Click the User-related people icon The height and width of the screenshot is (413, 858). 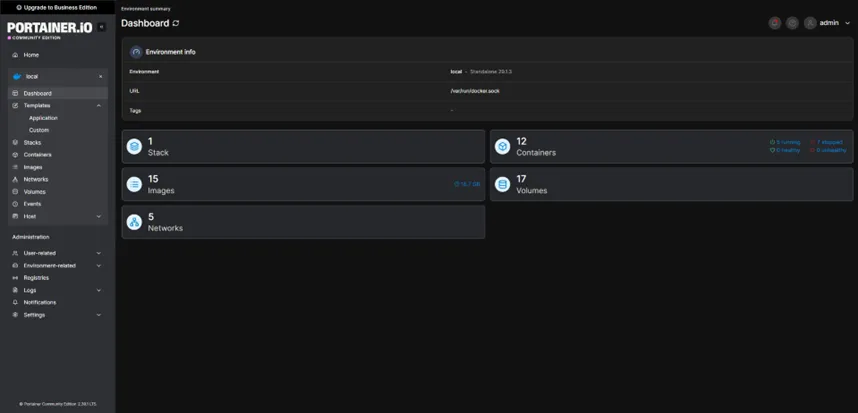pyautogui.click(x=15, y=253)
